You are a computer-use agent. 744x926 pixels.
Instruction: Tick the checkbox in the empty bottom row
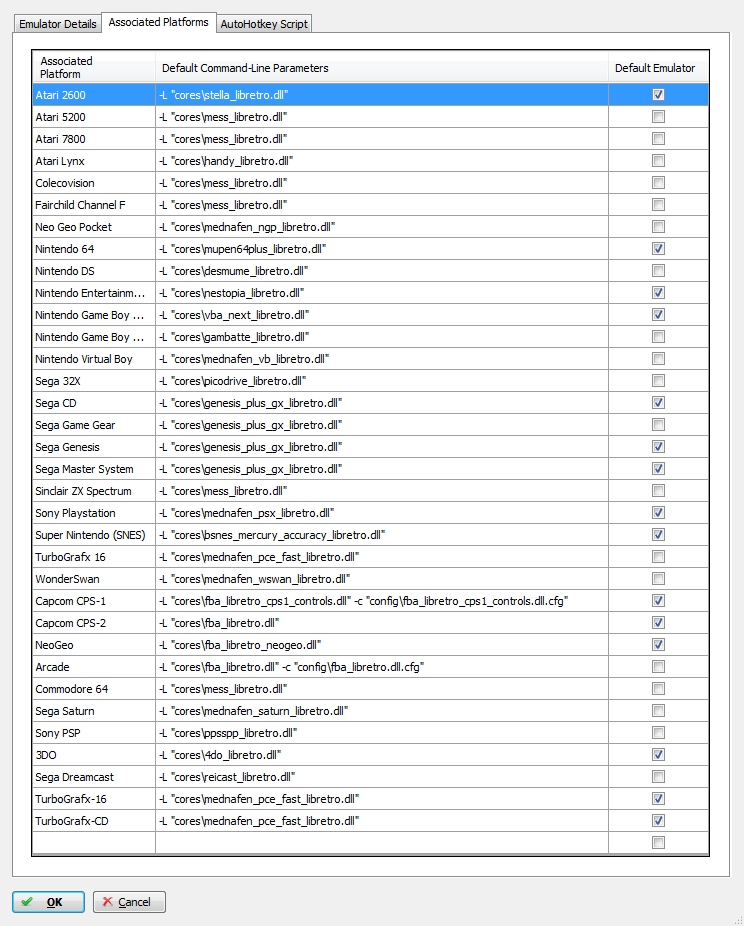[658, 843]
